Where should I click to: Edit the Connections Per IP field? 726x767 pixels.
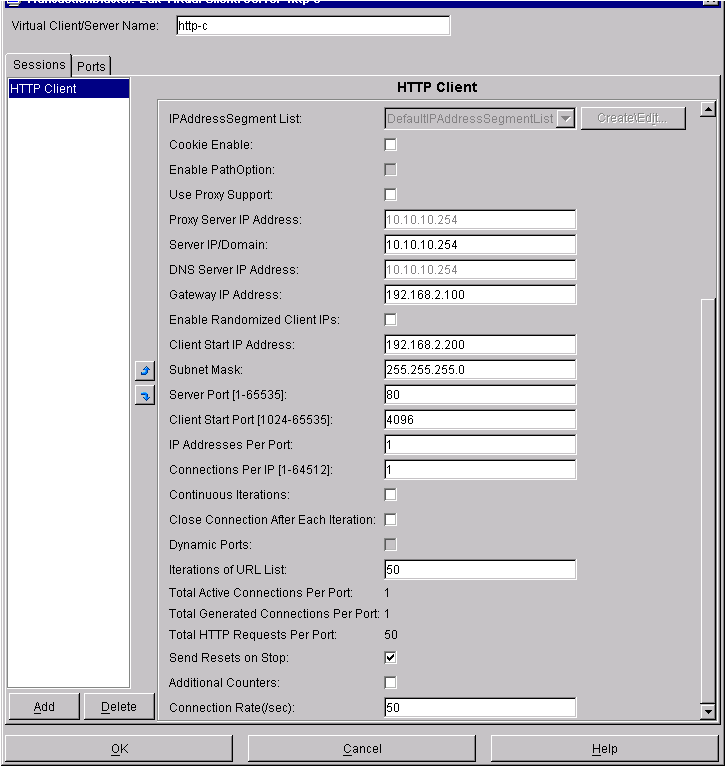click(480, 470)
